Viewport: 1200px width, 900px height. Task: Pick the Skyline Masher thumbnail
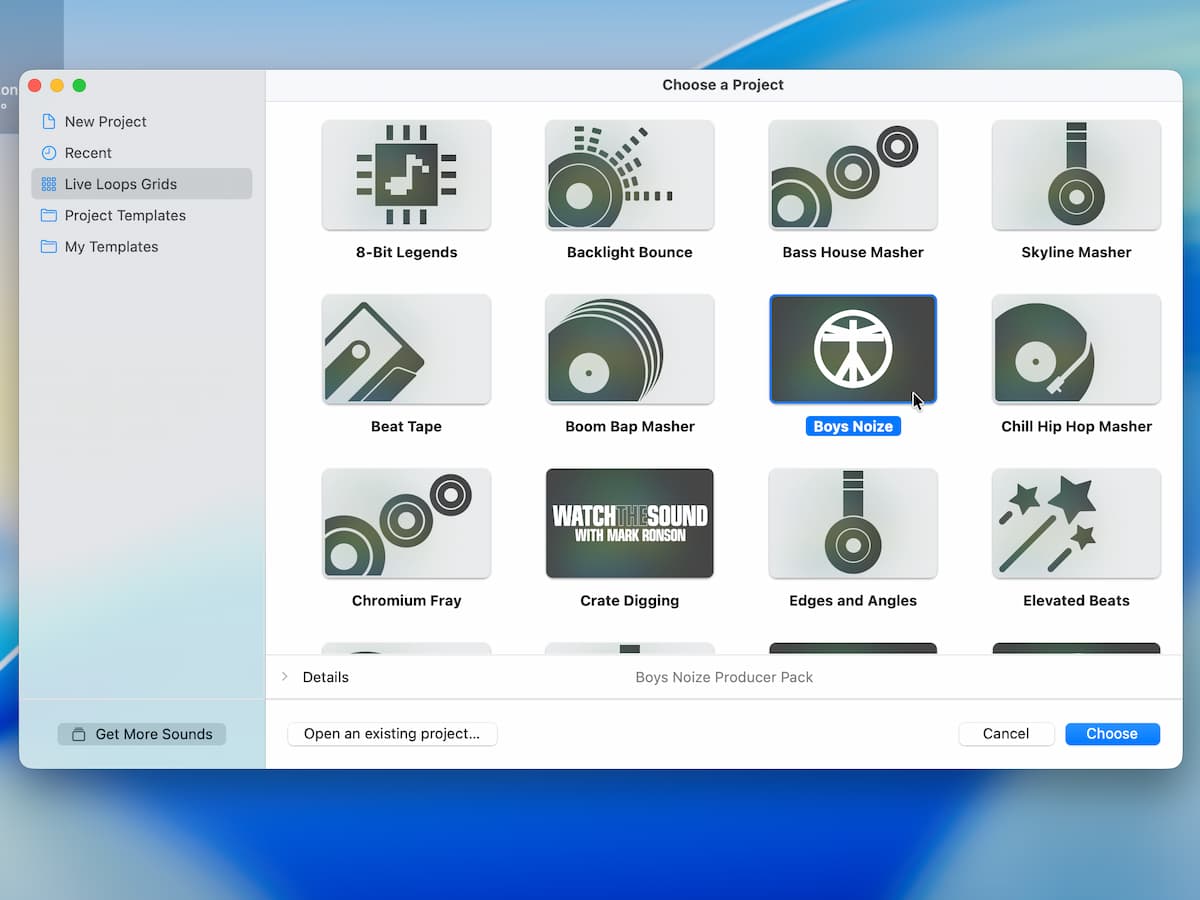1076,175
